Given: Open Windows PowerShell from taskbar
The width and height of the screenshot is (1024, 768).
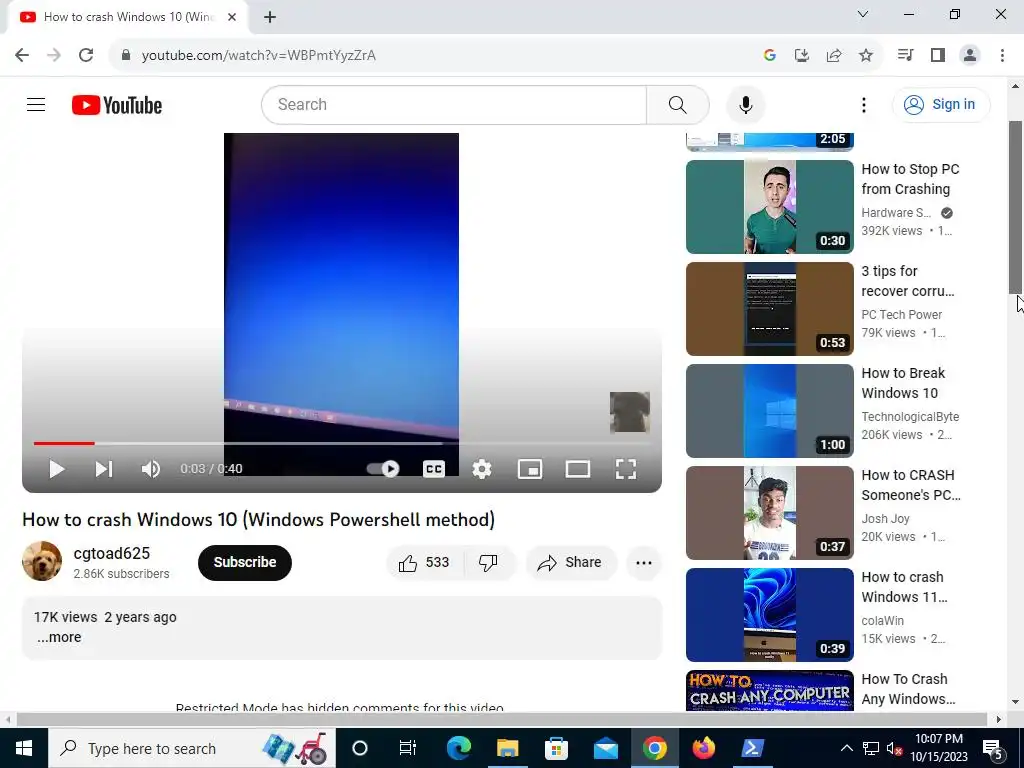Looking at the screenshot, I should 752,748.
